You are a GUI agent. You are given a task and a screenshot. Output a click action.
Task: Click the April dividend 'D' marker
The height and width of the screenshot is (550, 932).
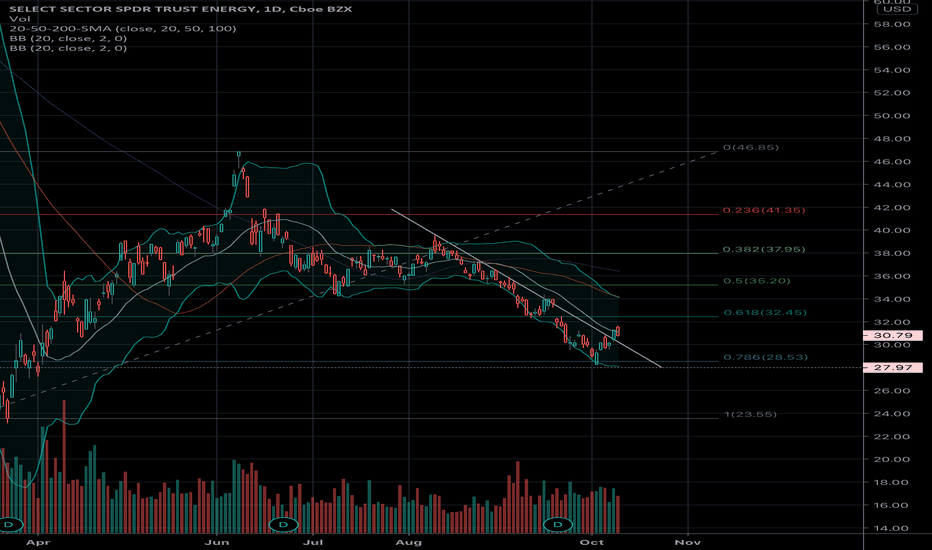[x=10, y=524]
